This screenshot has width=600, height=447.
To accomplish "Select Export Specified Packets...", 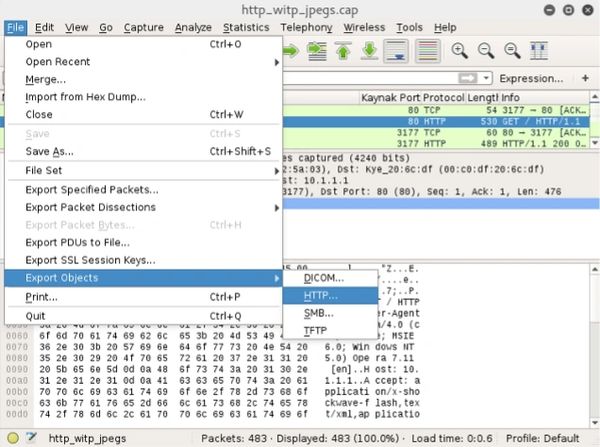I will click(143, 190).
